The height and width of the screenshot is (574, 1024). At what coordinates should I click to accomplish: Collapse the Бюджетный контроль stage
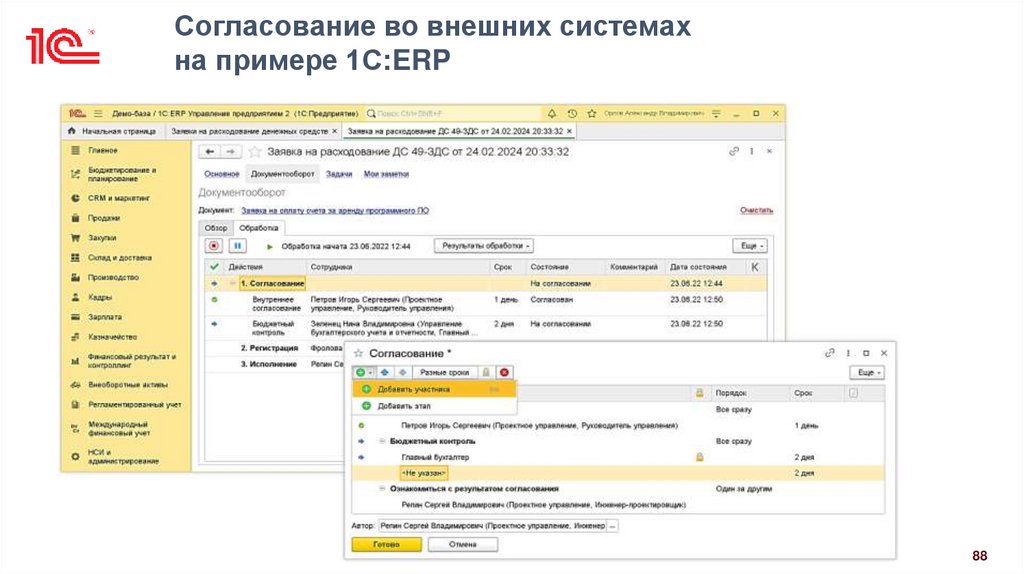(383, 441)
